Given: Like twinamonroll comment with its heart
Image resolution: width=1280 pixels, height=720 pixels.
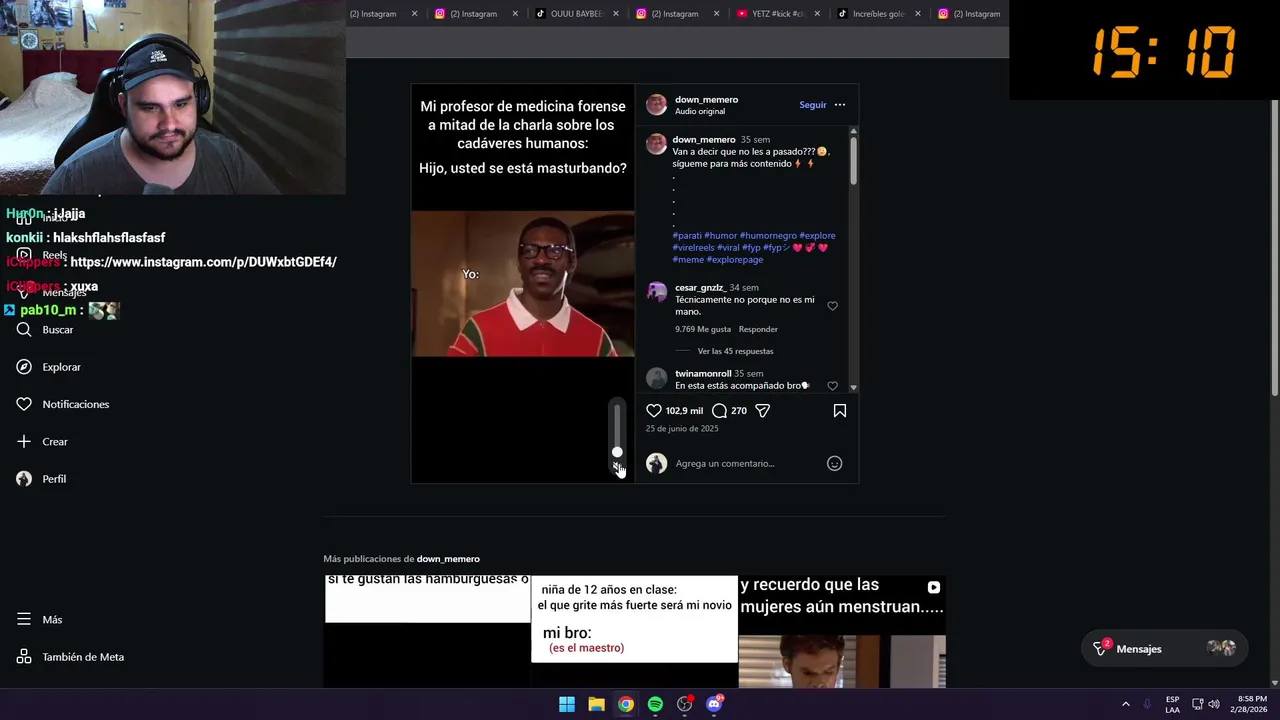Looking at the screenshot, I should 832,386.
